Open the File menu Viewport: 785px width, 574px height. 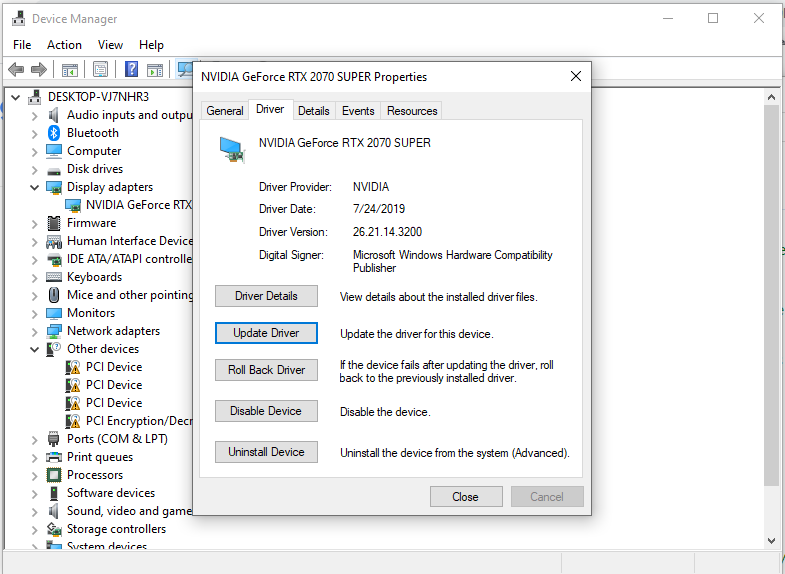pyautogui.click(x=22, y=45)
